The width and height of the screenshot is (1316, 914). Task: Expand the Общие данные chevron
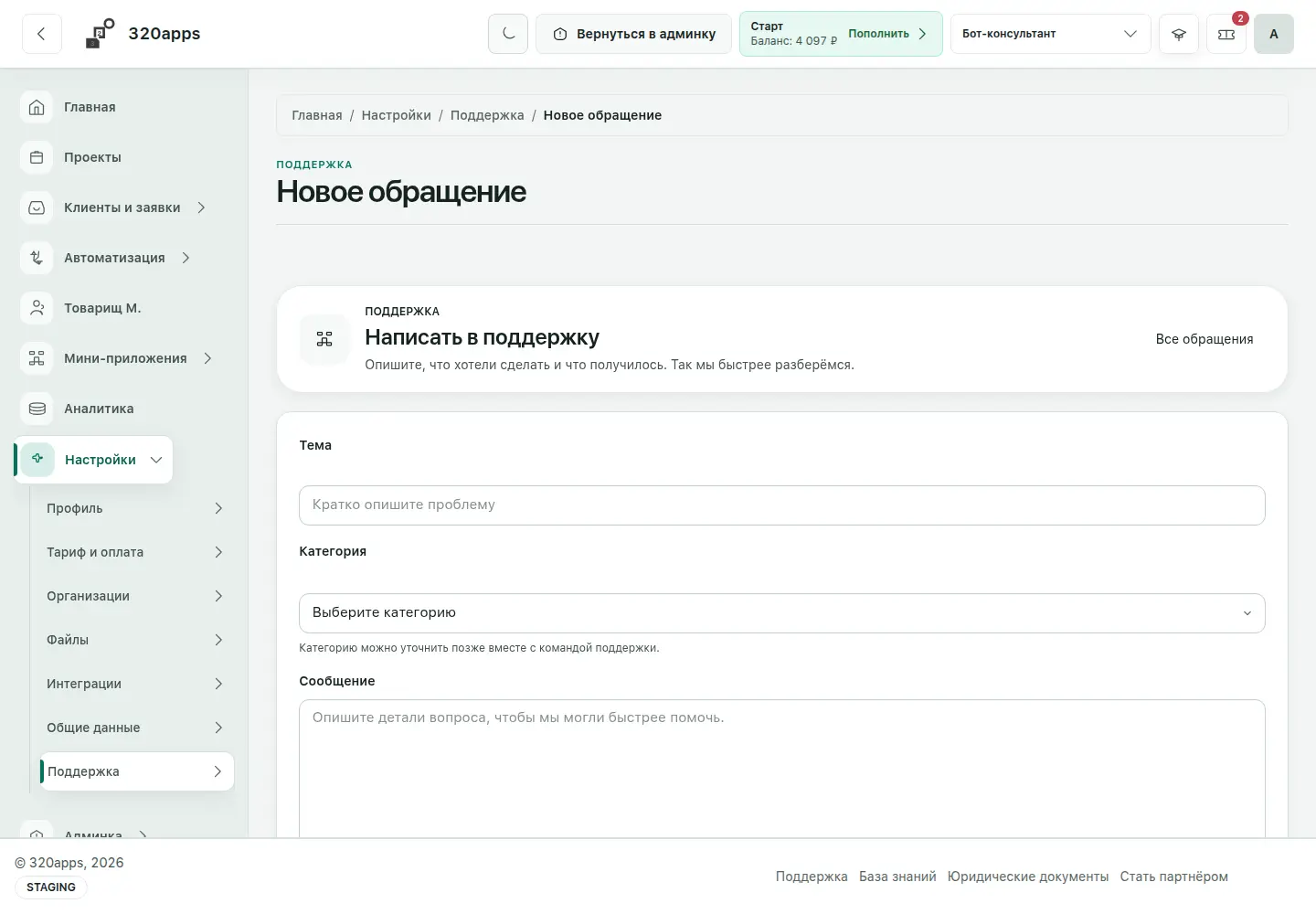pyautogui.click(x=218, y=728)
